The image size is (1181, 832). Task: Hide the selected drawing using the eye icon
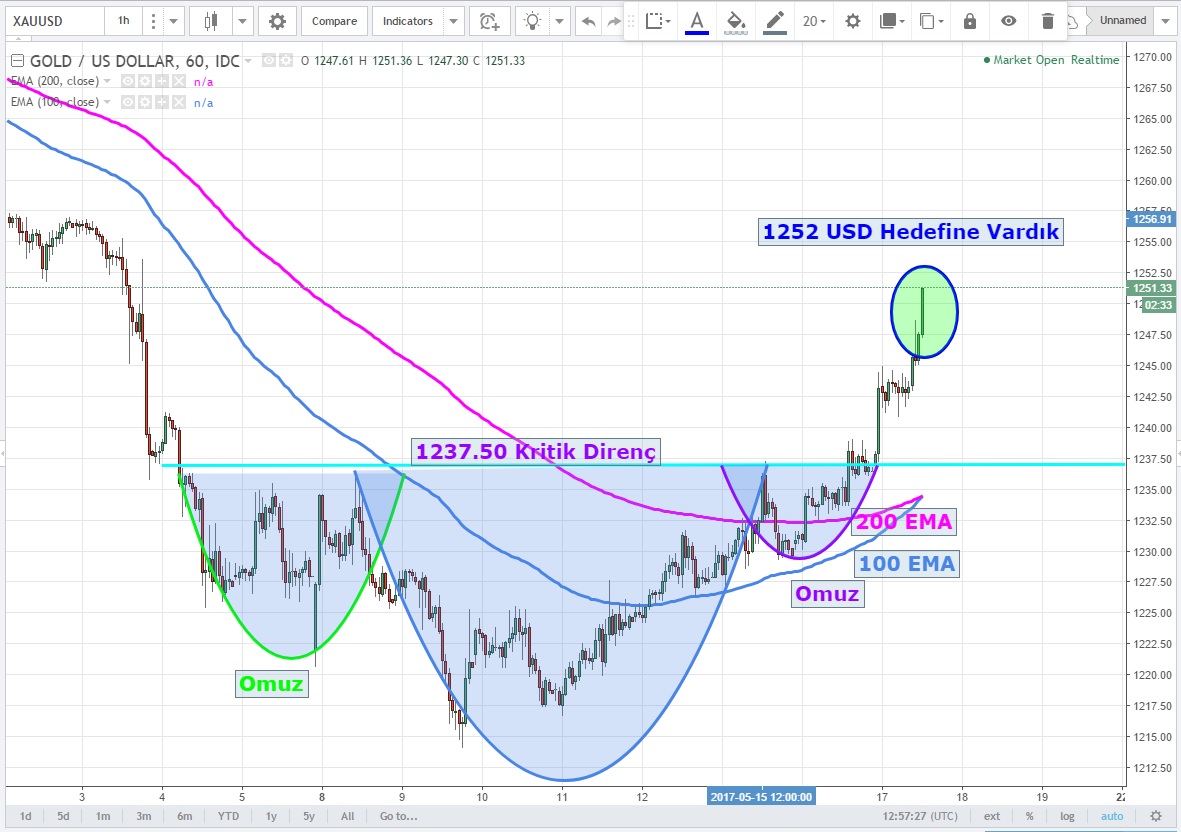click(x=1009, y=21)
